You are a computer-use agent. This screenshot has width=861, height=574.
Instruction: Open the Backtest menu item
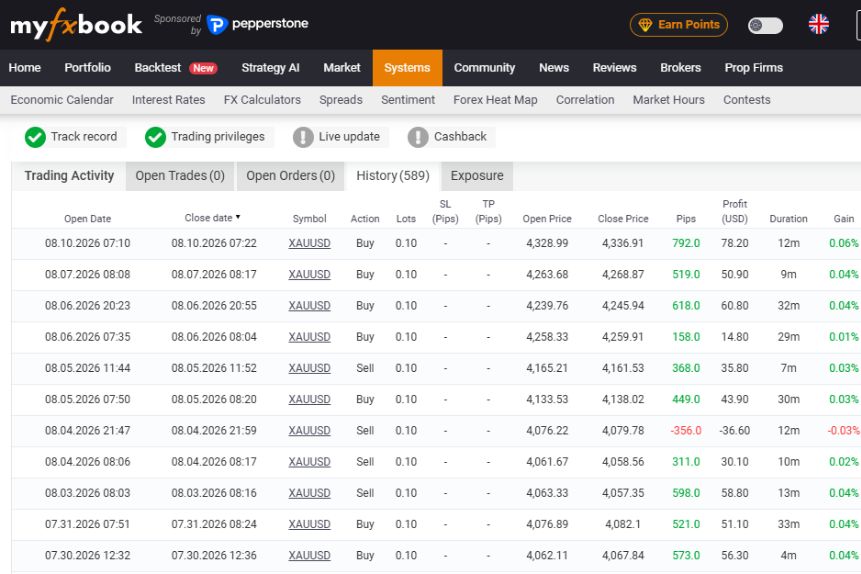click(x=158, y=68)
